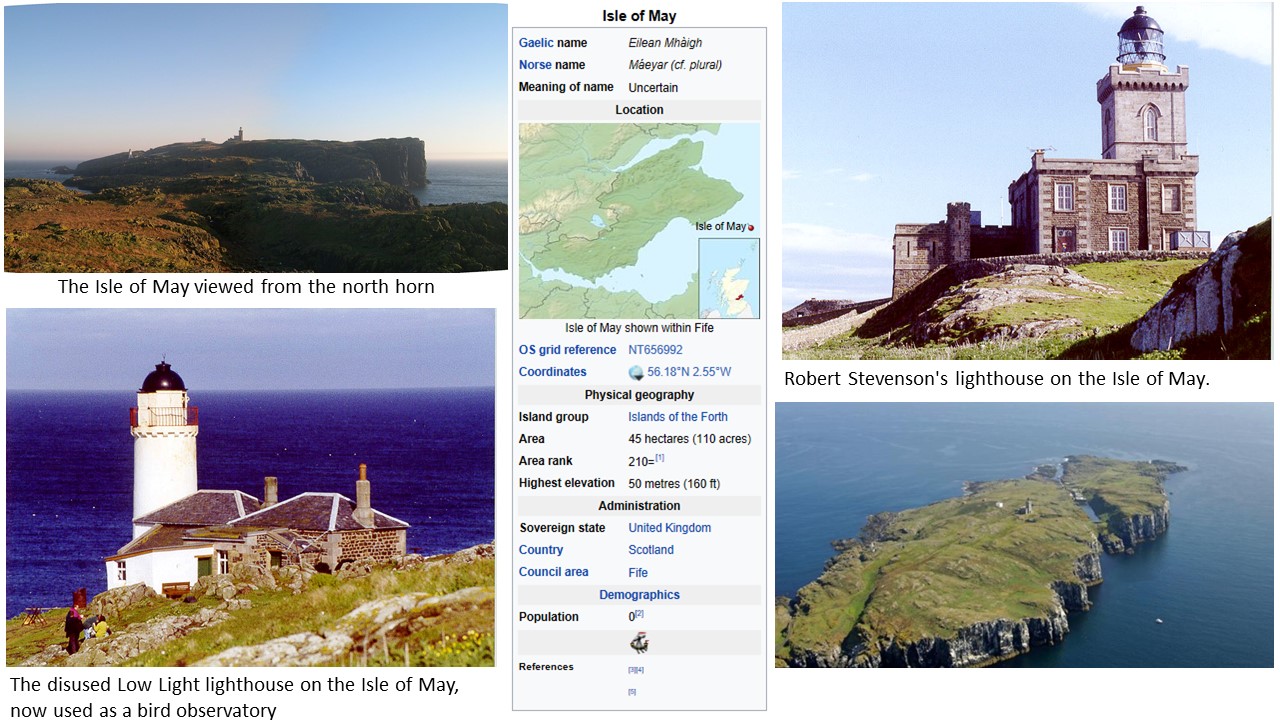Open the OS grid reference link
This screenshot has height=720, width=1280.
567,350
